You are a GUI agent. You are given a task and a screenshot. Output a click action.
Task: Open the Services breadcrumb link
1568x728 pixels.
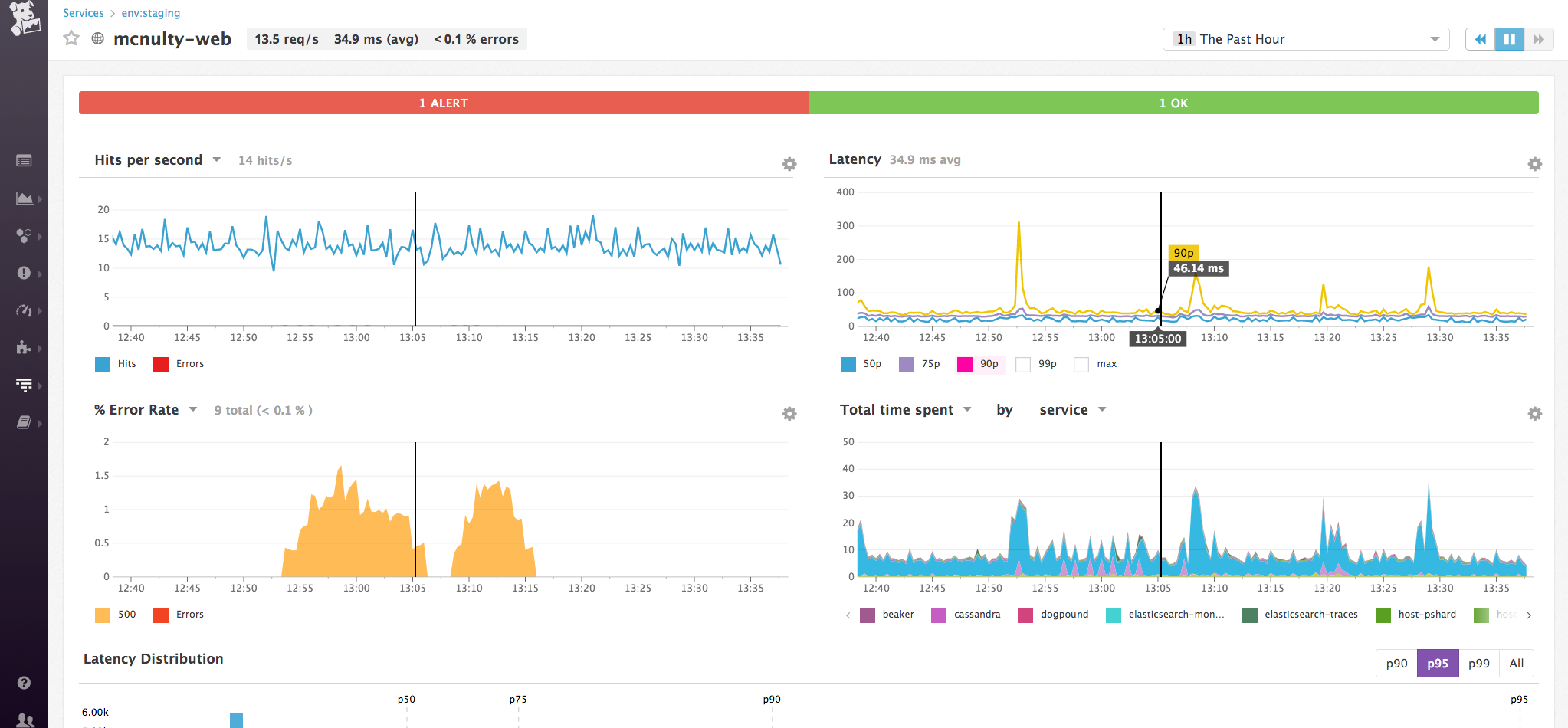click(x=83, y=12)
